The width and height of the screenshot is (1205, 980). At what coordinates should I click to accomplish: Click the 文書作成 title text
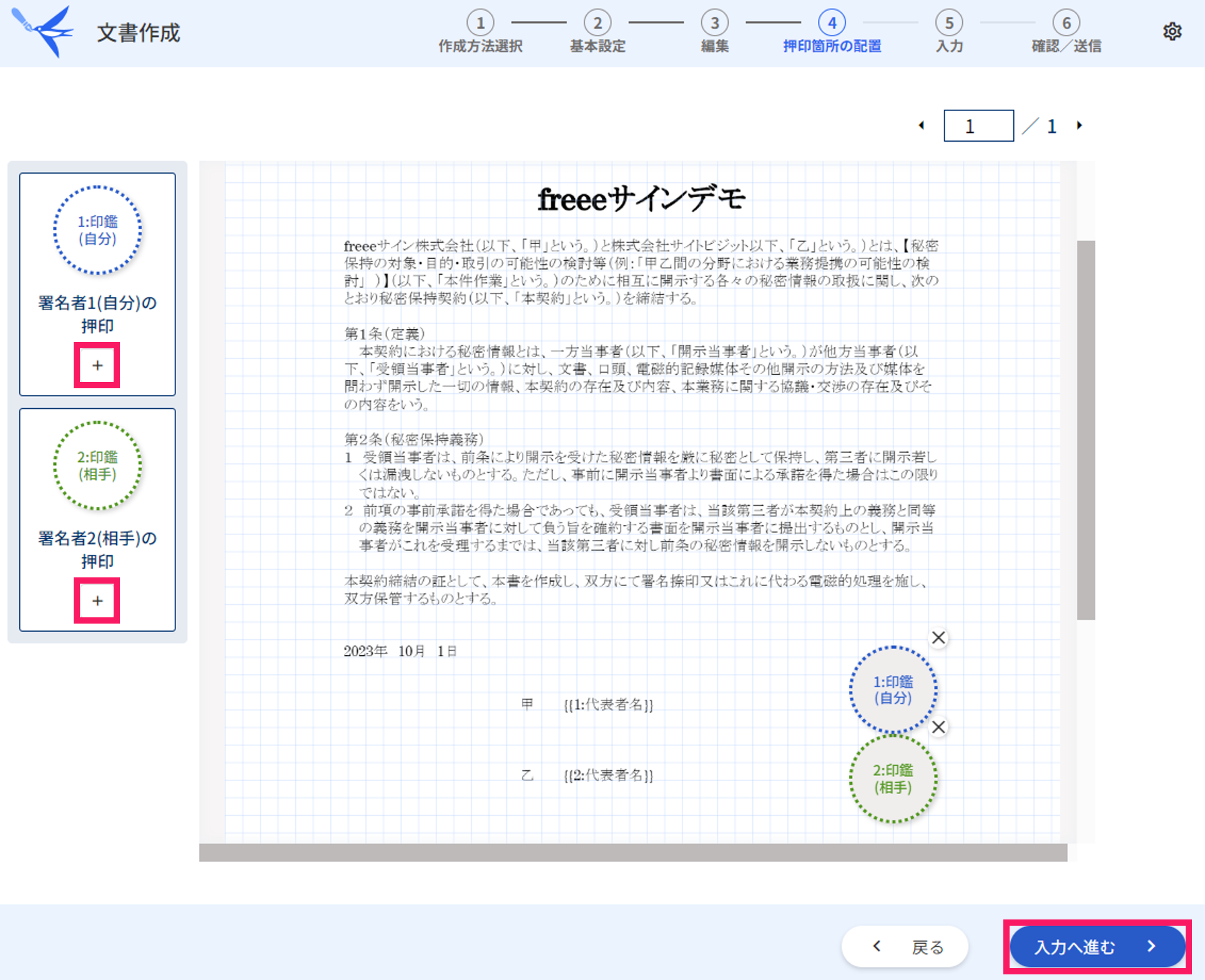pyautogui.click(x=139, y=32)
